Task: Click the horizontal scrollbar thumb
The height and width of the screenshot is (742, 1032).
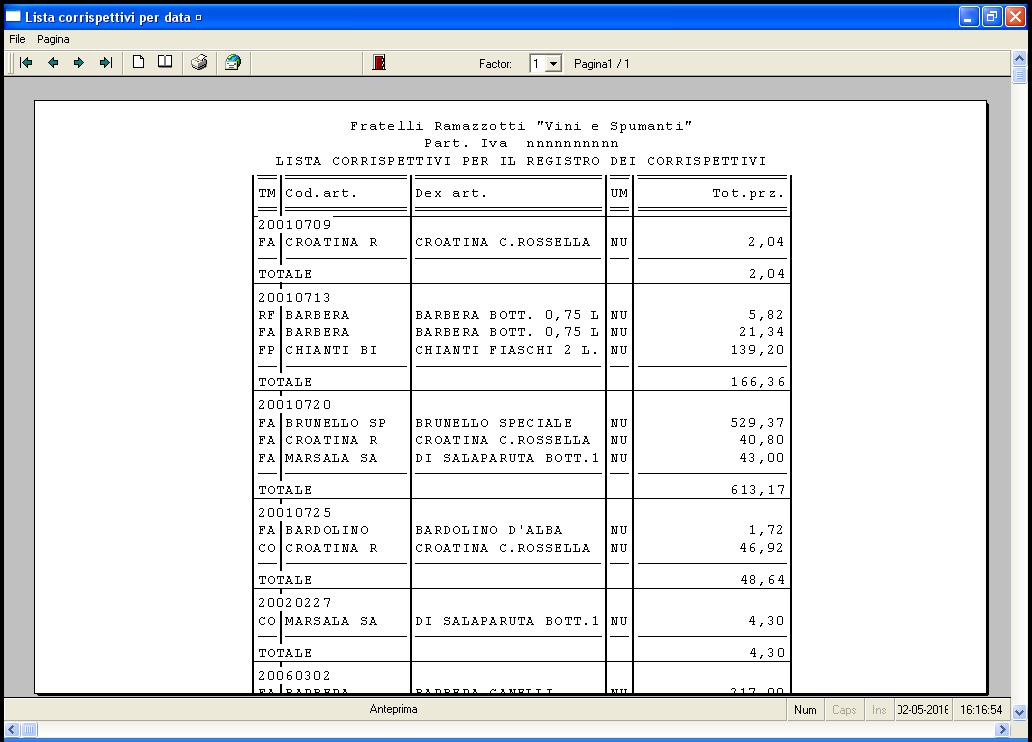Action: 29,729
